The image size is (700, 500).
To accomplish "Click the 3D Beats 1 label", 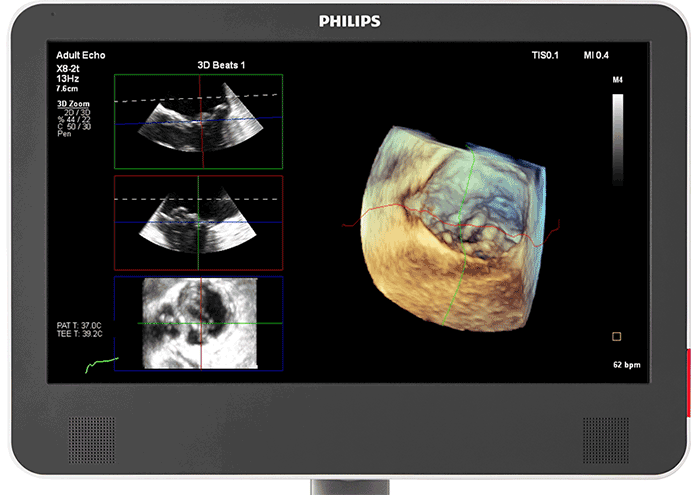I will tap(223, 65).
